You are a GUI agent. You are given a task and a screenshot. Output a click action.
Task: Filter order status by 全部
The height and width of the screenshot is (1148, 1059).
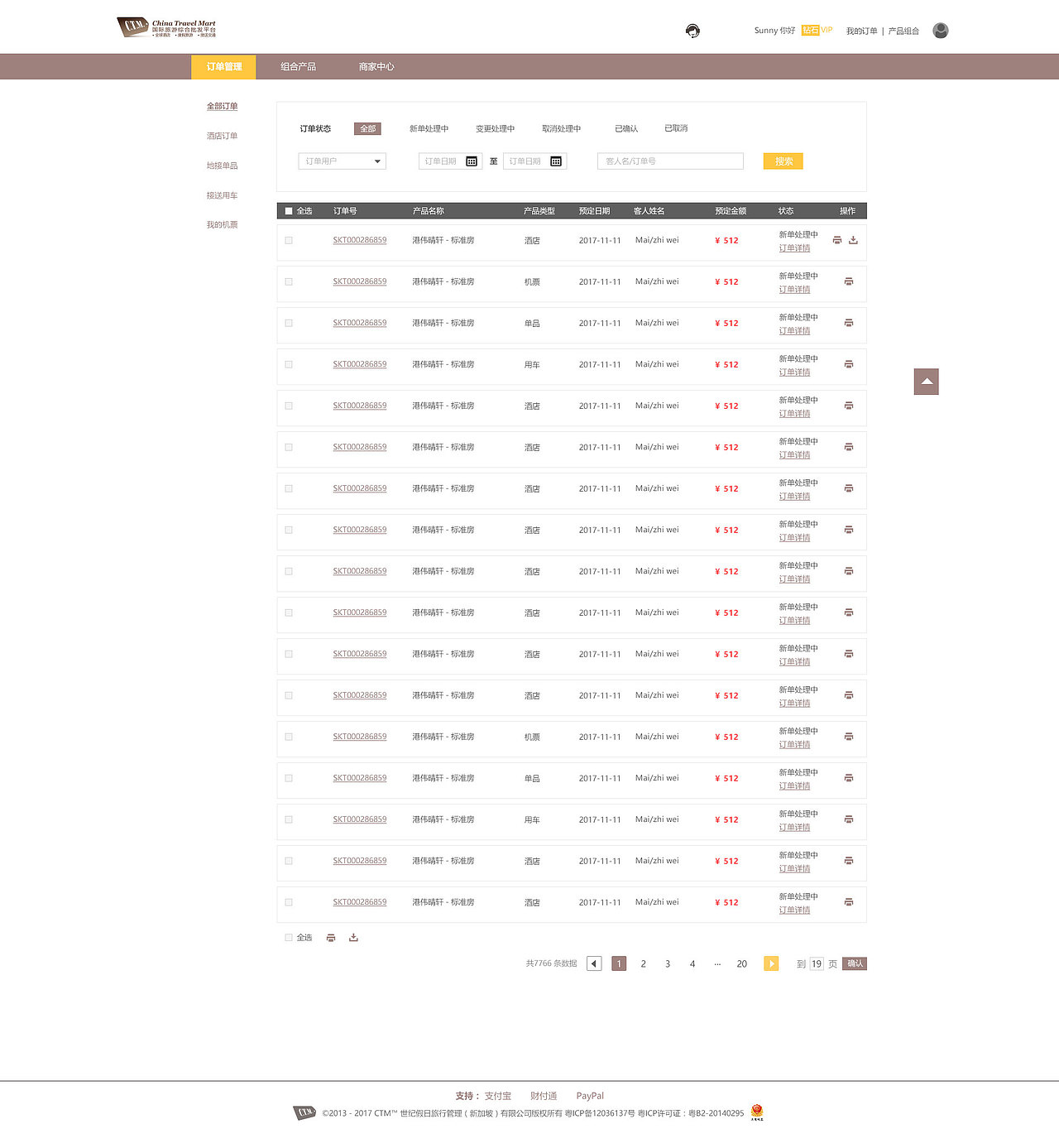(x=367, y=128)
